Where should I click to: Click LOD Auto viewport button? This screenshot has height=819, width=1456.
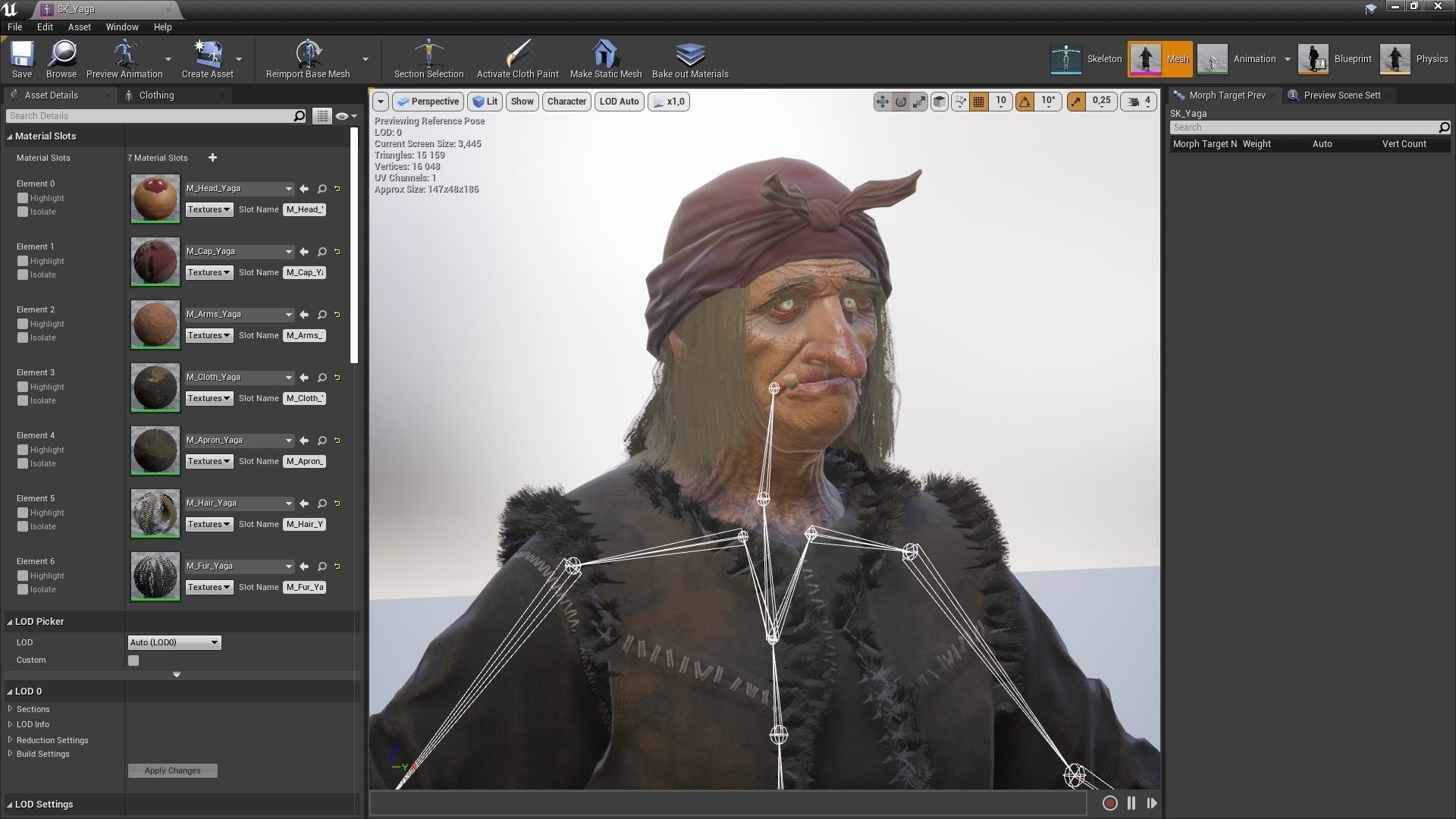(619, 102)
